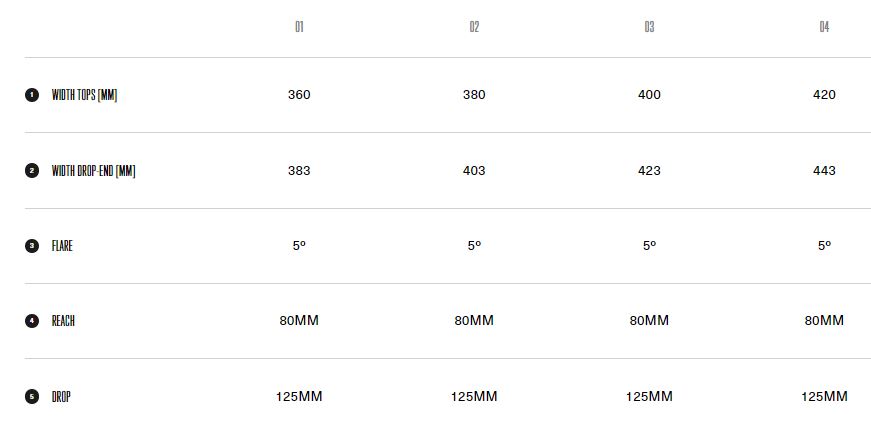Select the 04 size column header
The image size is (871, 432).
click(x=824, y=27)
